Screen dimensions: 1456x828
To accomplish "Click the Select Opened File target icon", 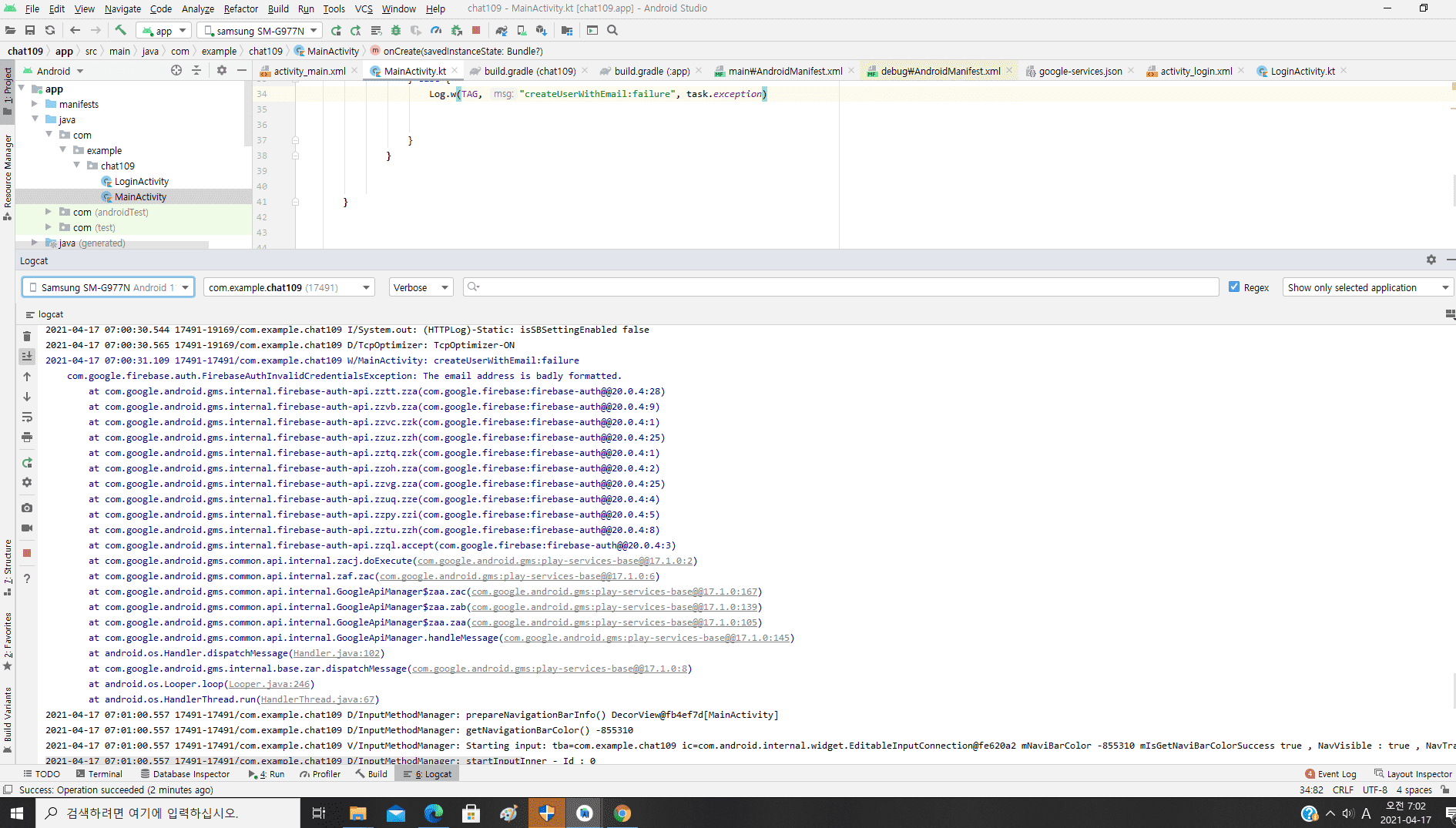I will [176, 70].
